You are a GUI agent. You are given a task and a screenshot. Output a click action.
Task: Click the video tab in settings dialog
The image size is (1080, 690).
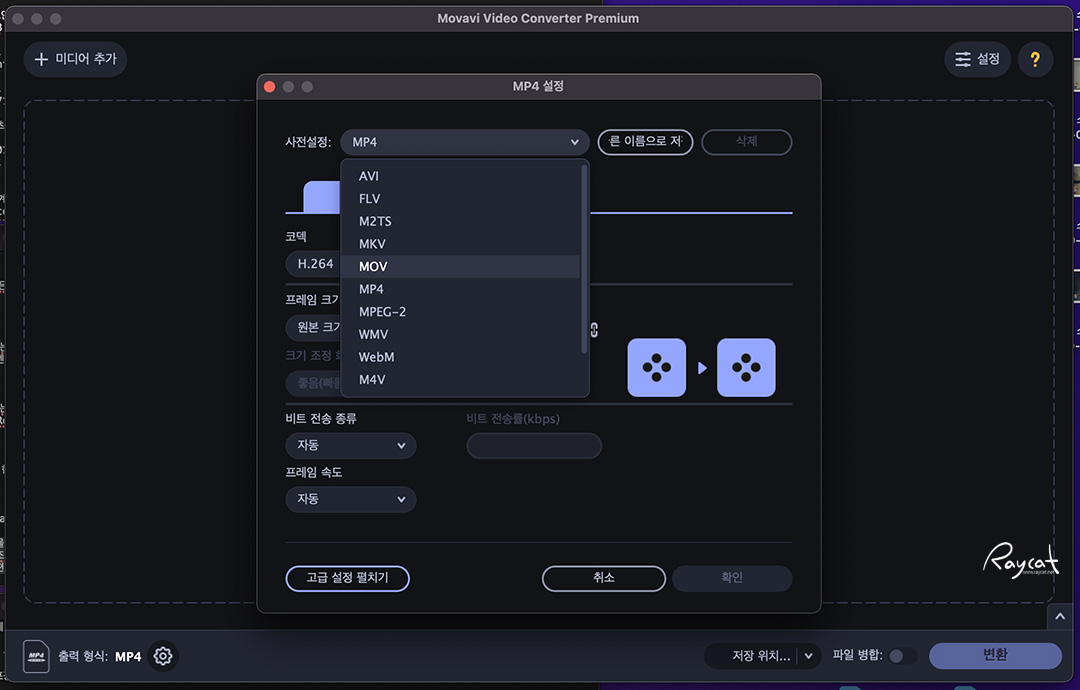322,197
